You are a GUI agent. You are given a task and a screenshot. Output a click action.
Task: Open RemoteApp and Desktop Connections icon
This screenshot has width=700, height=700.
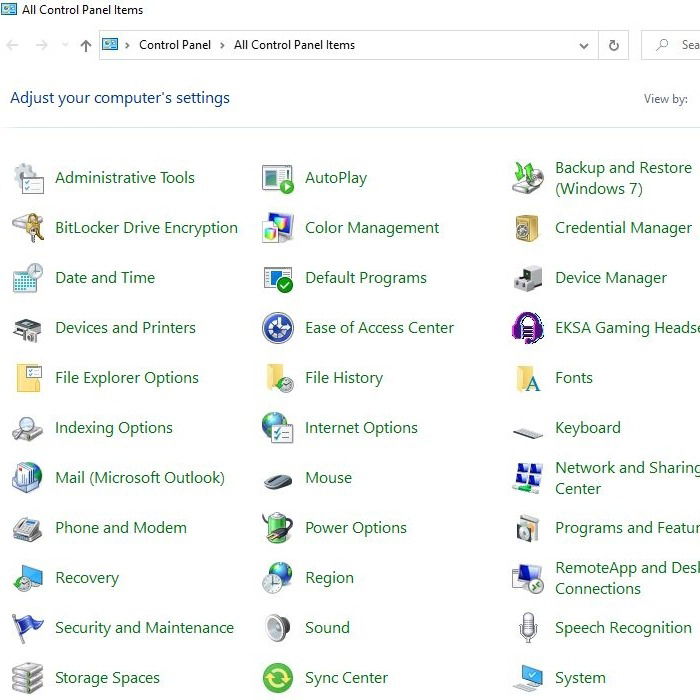(528, 579)
